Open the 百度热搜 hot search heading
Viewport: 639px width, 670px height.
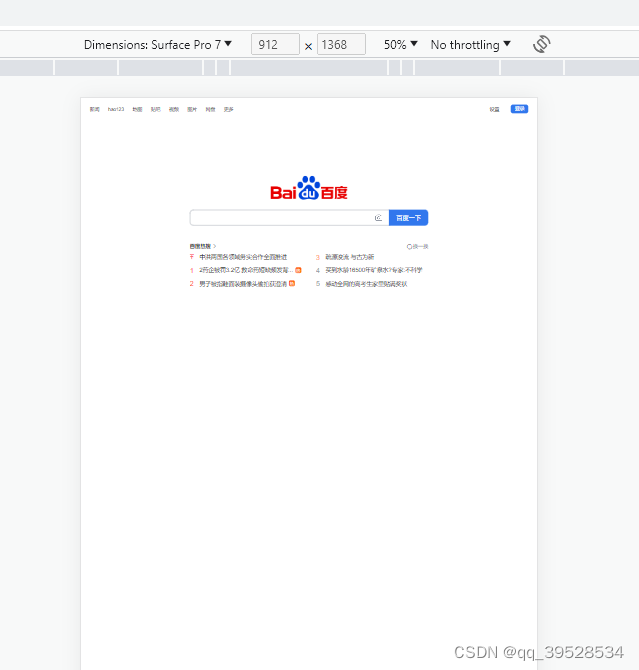coord(203,246)
